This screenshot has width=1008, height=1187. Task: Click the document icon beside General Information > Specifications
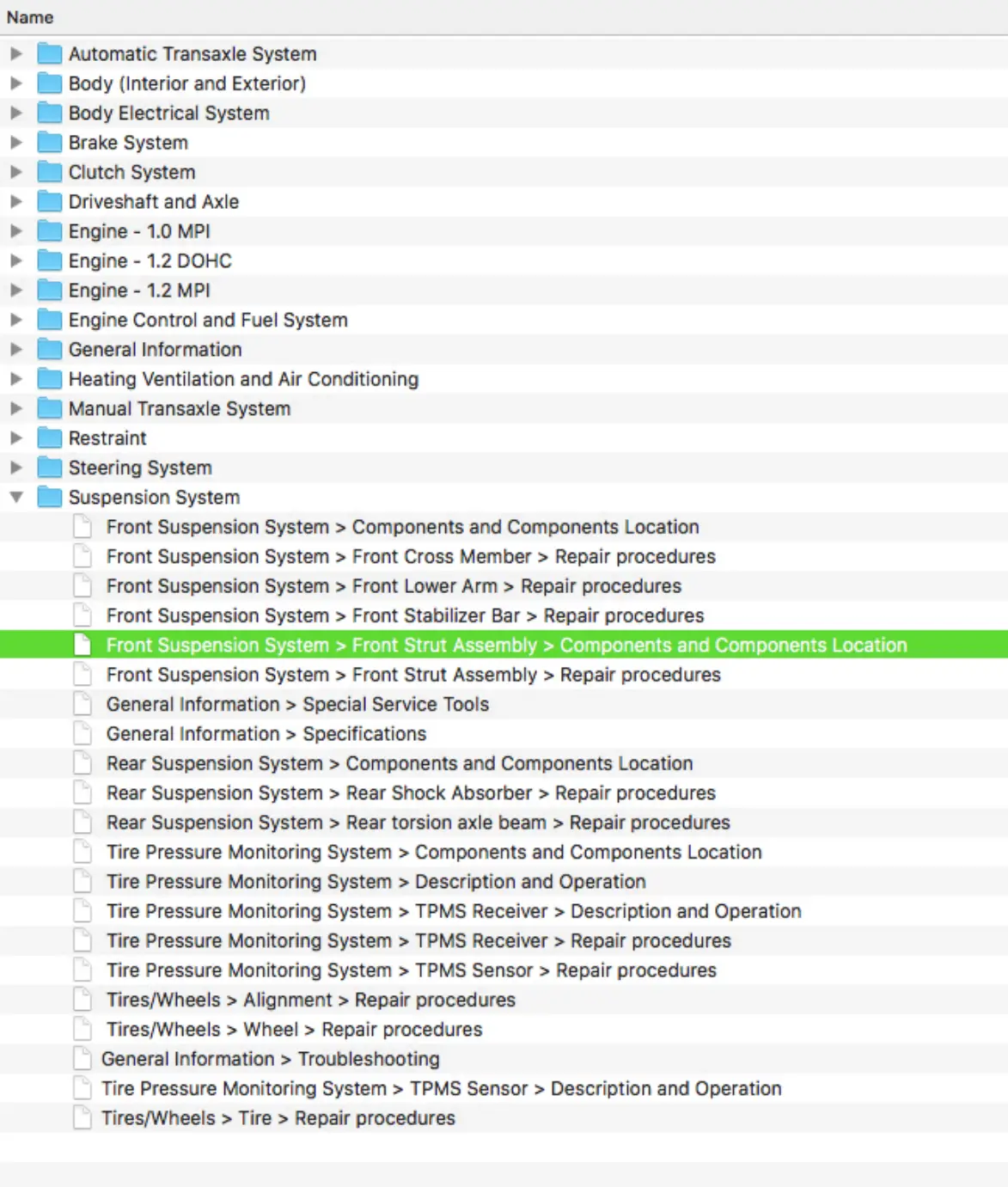82,734
